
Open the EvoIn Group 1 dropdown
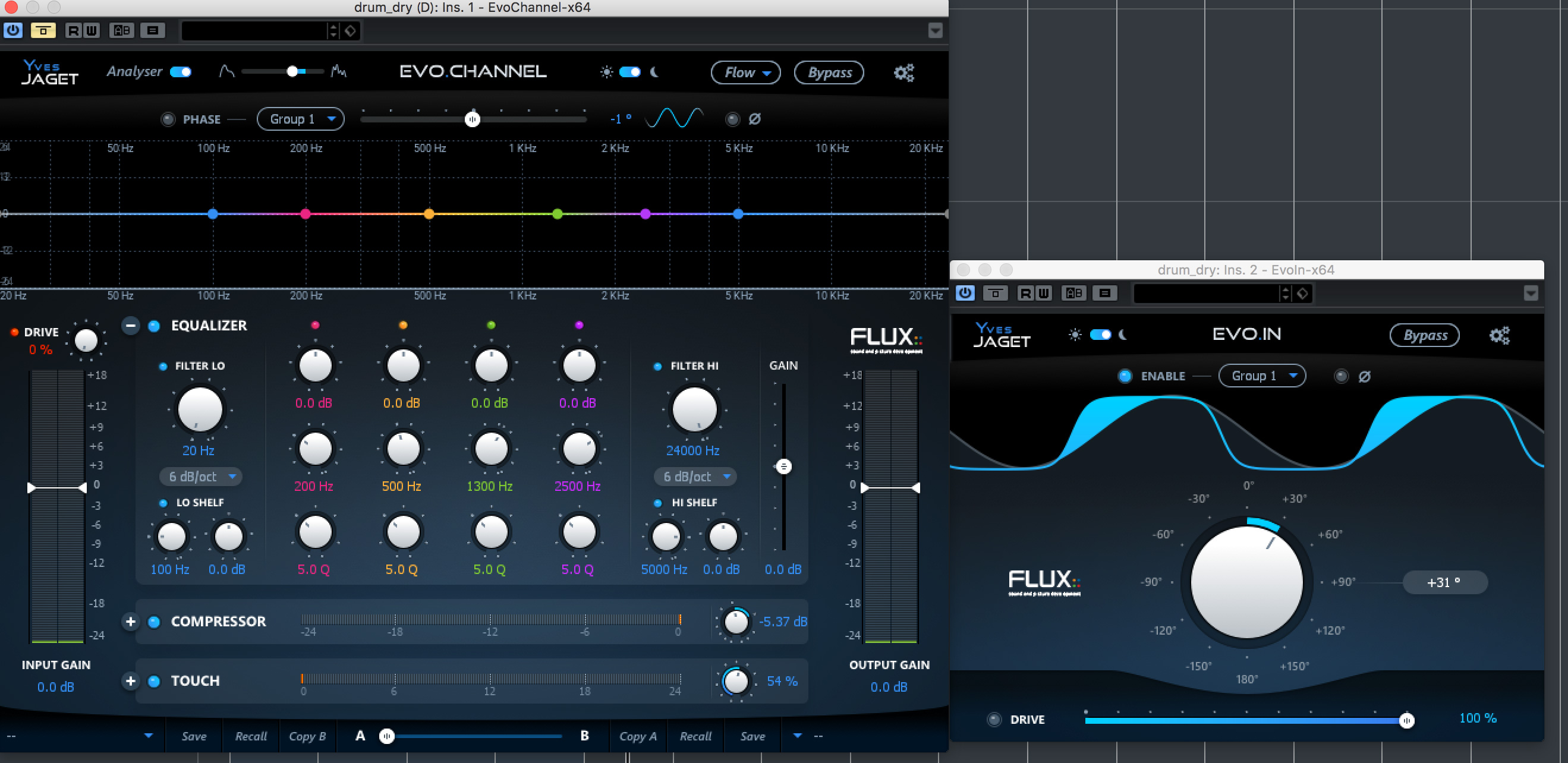point(1262,376)
